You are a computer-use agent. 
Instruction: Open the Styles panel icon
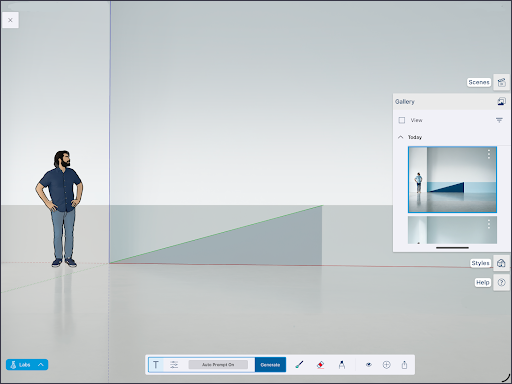point(501,263)
